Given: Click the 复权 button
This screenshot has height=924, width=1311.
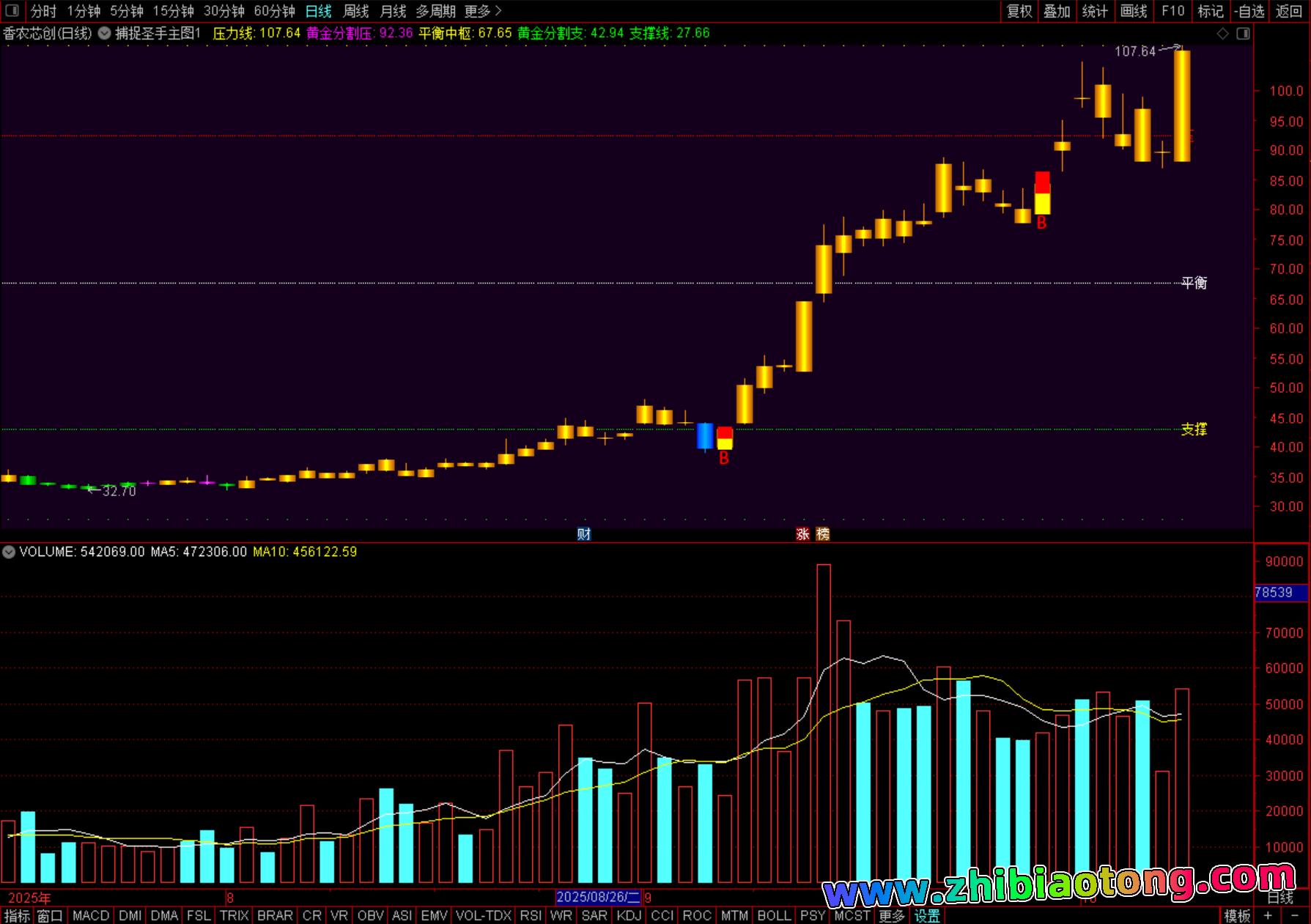Looking at the screenshot, I should click(x=1019, y=11).
